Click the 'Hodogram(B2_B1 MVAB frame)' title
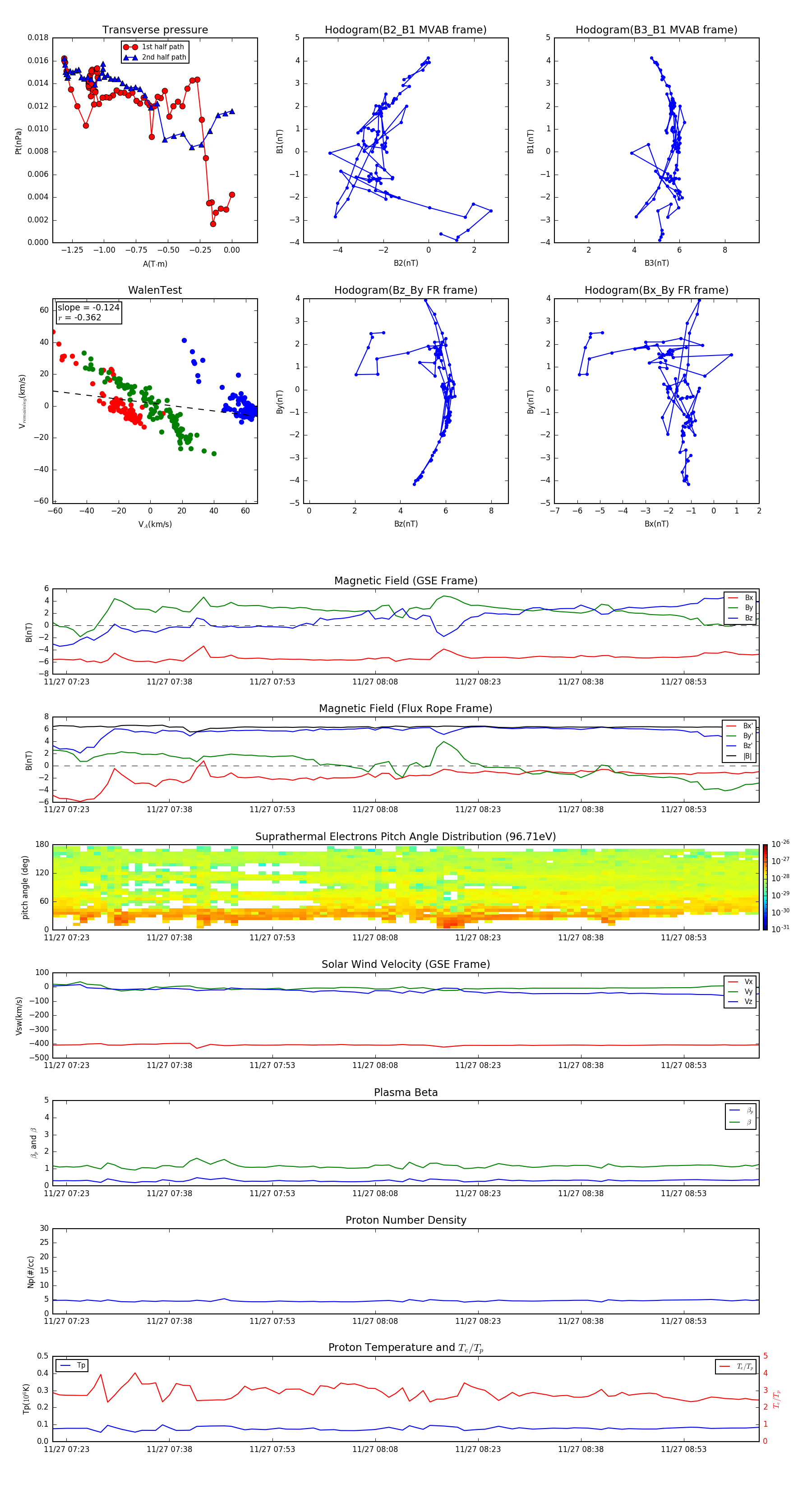Viewport: 812px width, 1489px height. pyautogui.click(x=406, y=29)
